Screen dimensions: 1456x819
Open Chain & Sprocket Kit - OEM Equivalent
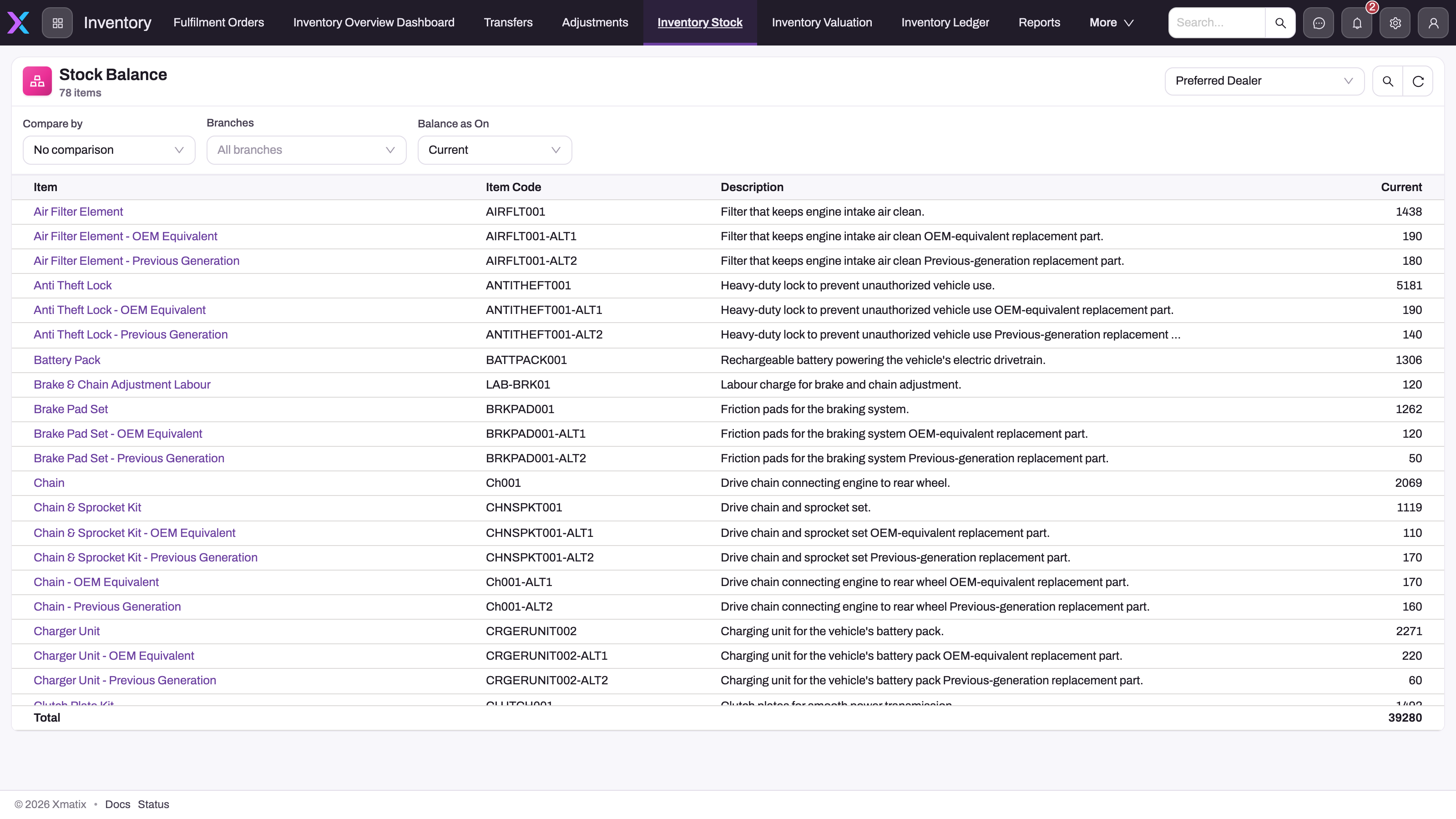(x=134, y=533)
